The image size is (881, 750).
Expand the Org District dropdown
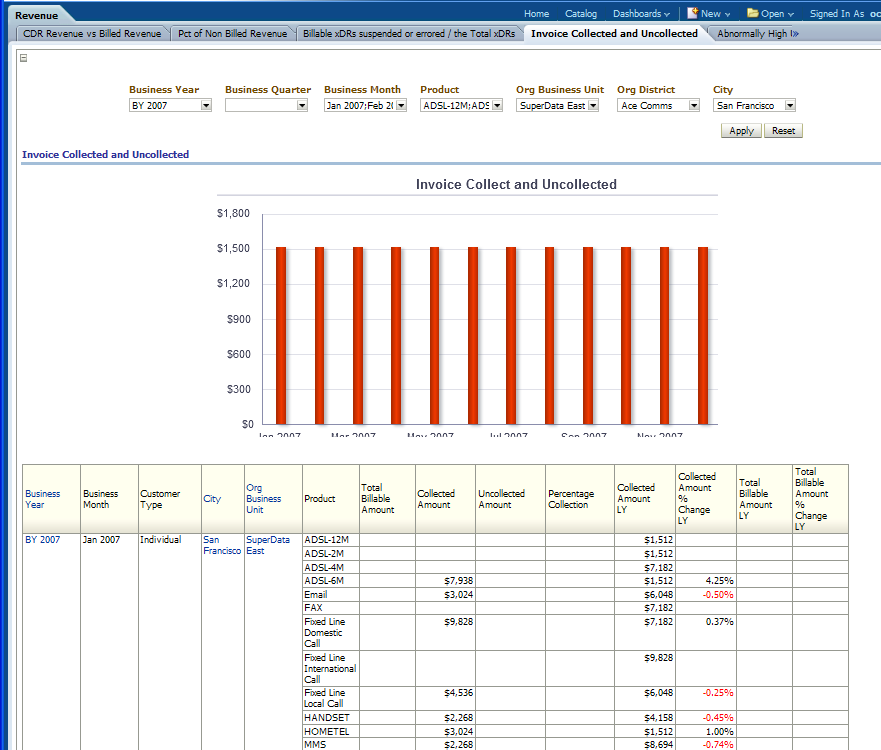694,105
